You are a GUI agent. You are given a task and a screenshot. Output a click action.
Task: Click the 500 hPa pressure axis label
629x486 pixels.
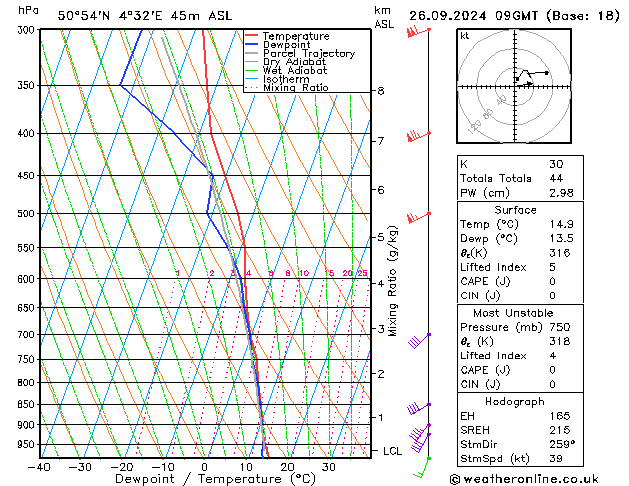coord(28,214)
